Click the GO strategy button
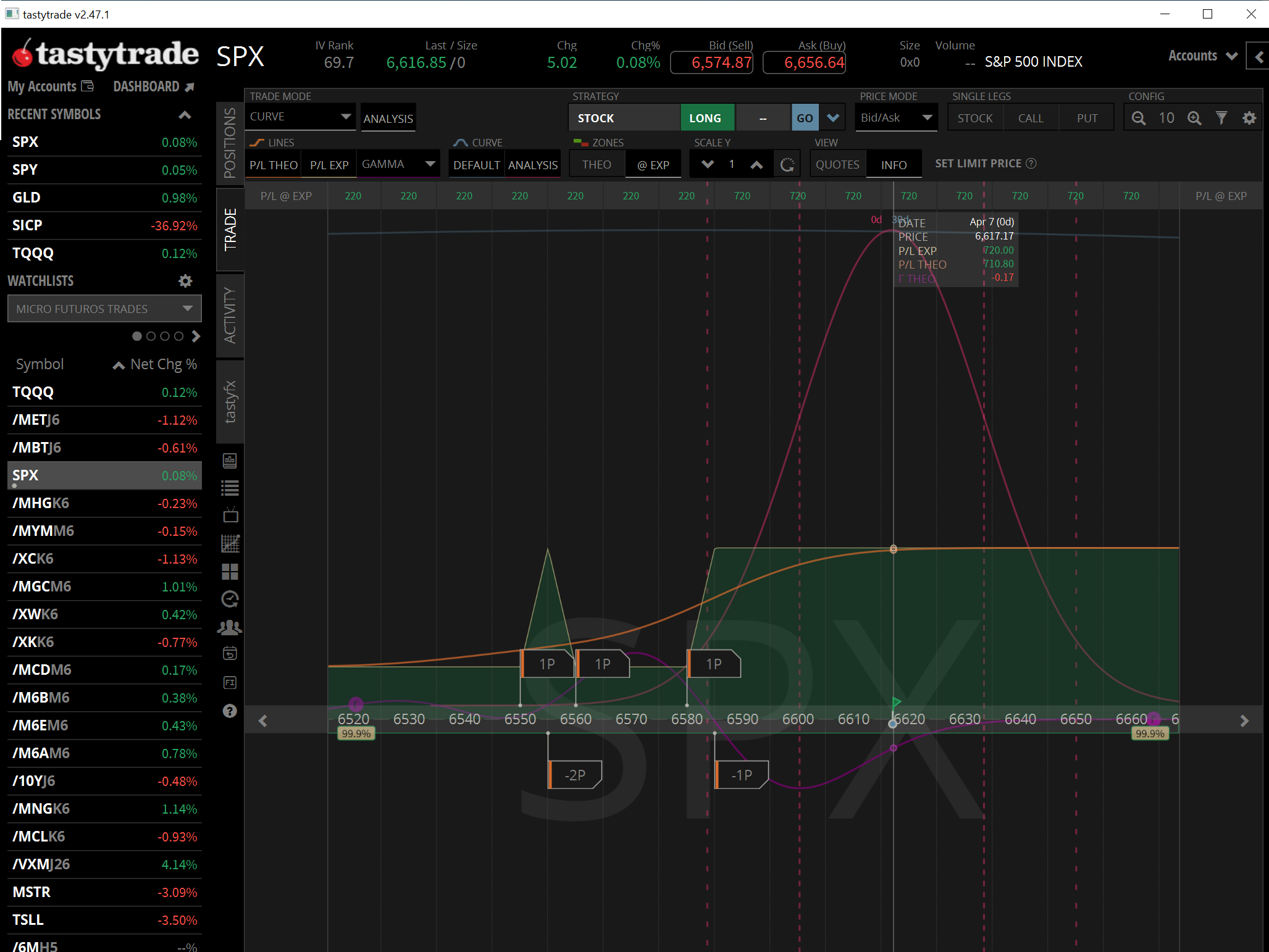This screenshot has width=1269, height=952. (805, 118)
